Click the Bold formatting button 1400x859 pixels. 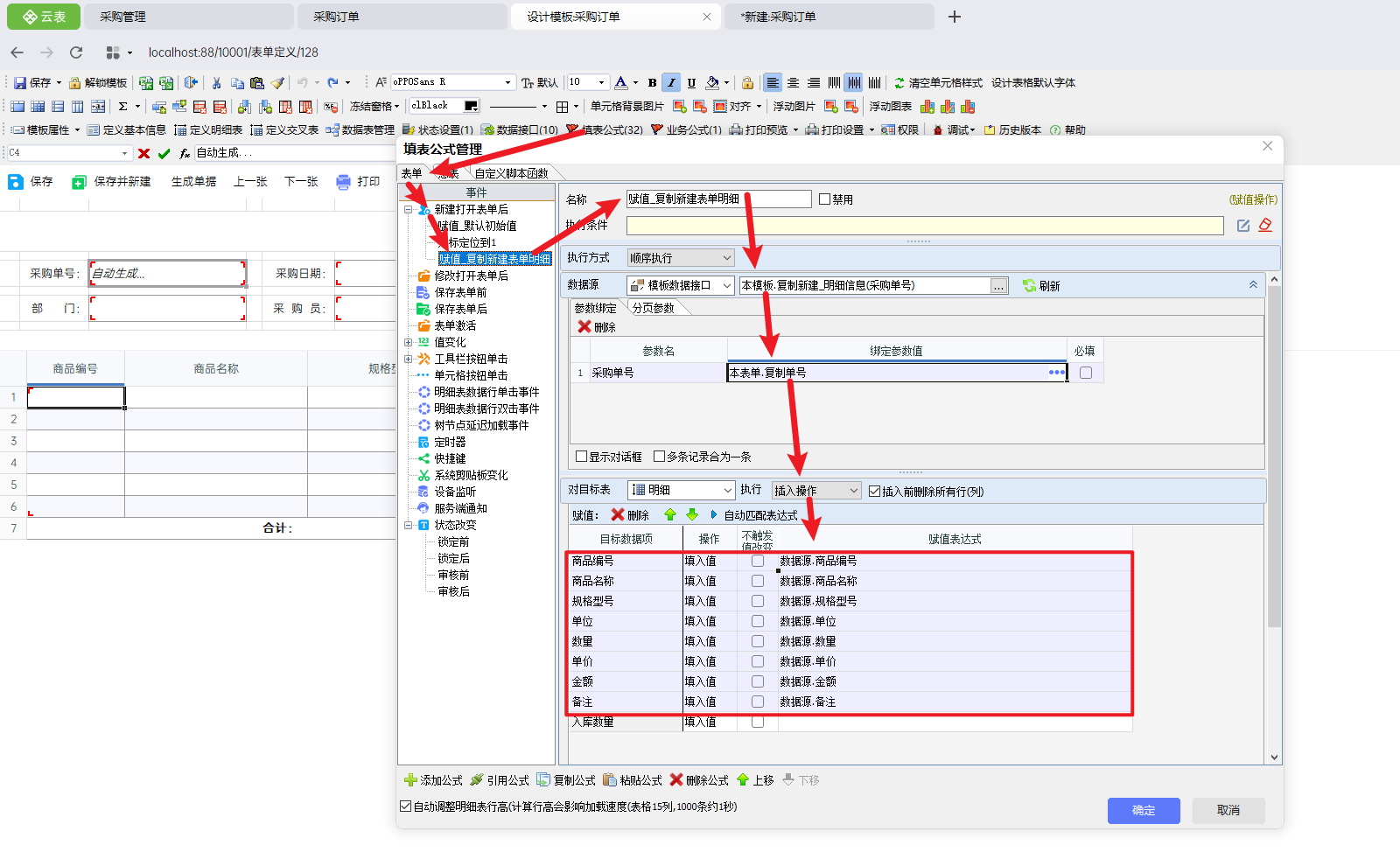(652, 83)
